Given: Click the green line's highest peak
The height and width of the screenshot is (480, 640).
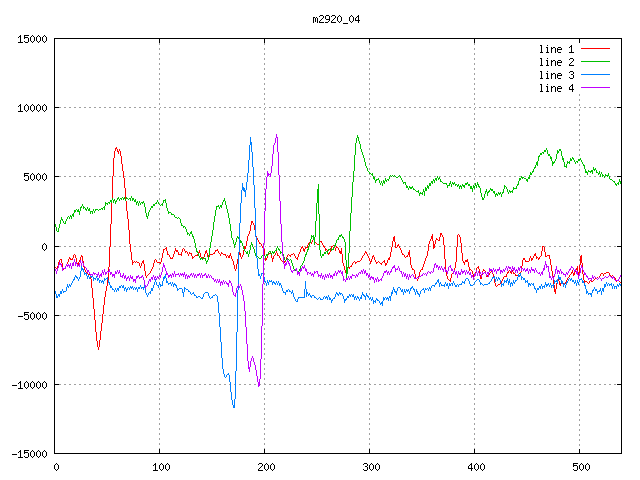Looking at the screenshot, I should pyautogui.click(x=357, y=137).
